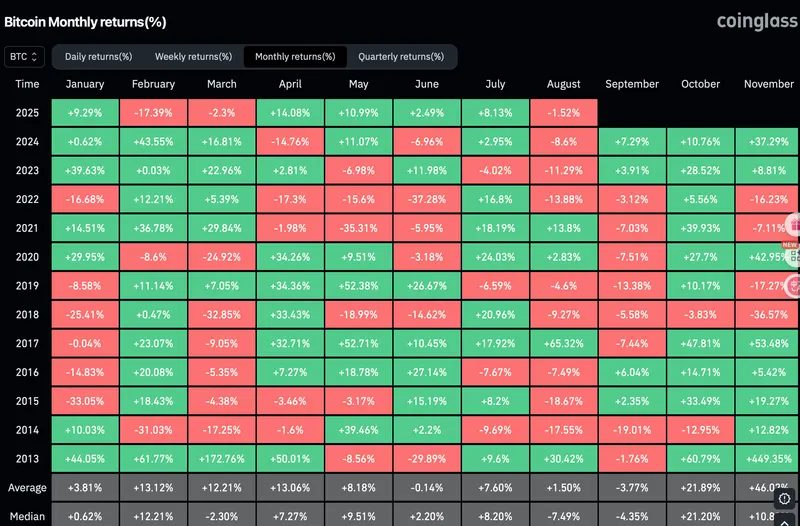Select the 2013 year row label
This screenshot has height=526, width=800.
point(27,459)
